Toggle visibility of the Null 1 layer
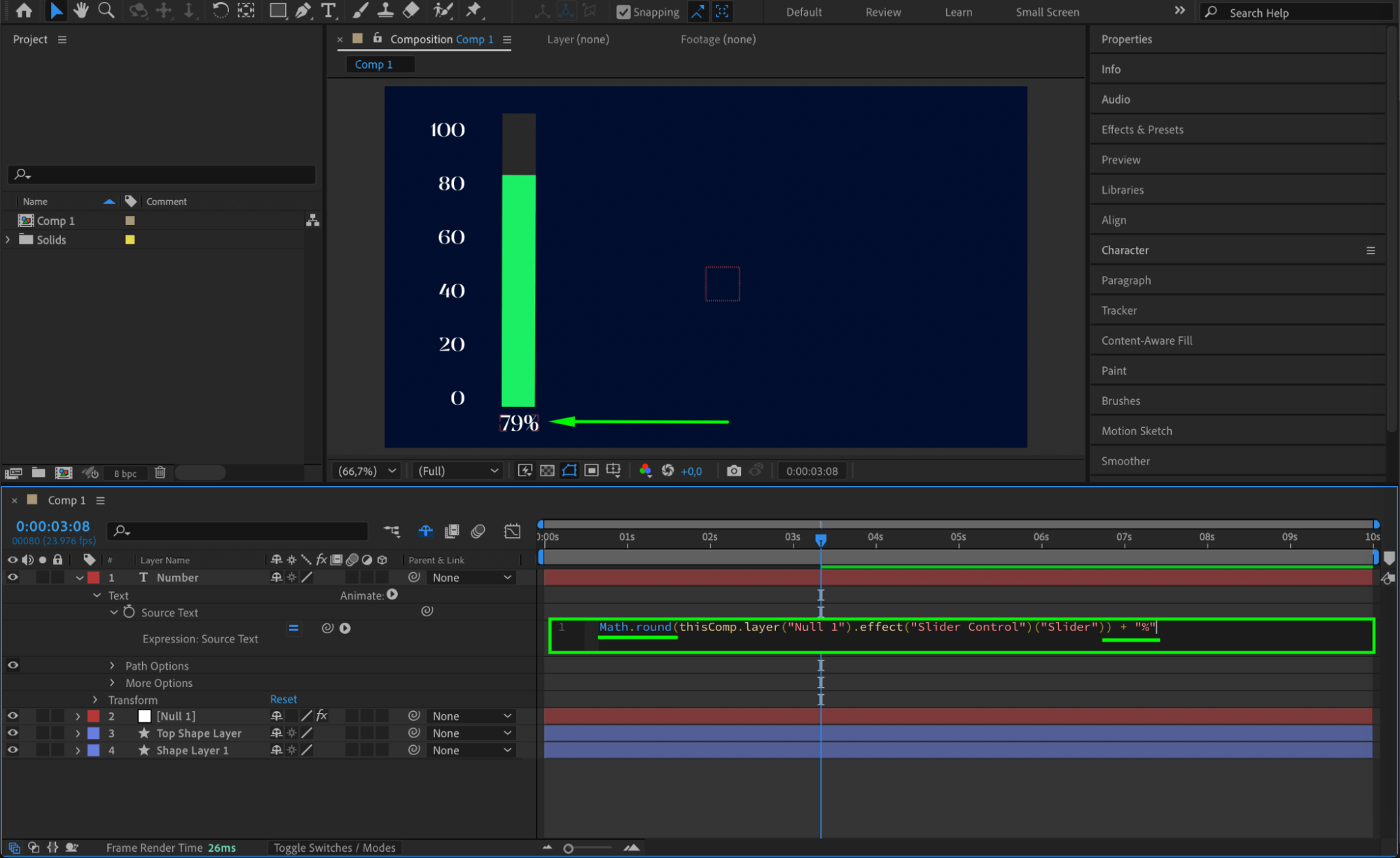1400x858 pixels. (13, 716)
